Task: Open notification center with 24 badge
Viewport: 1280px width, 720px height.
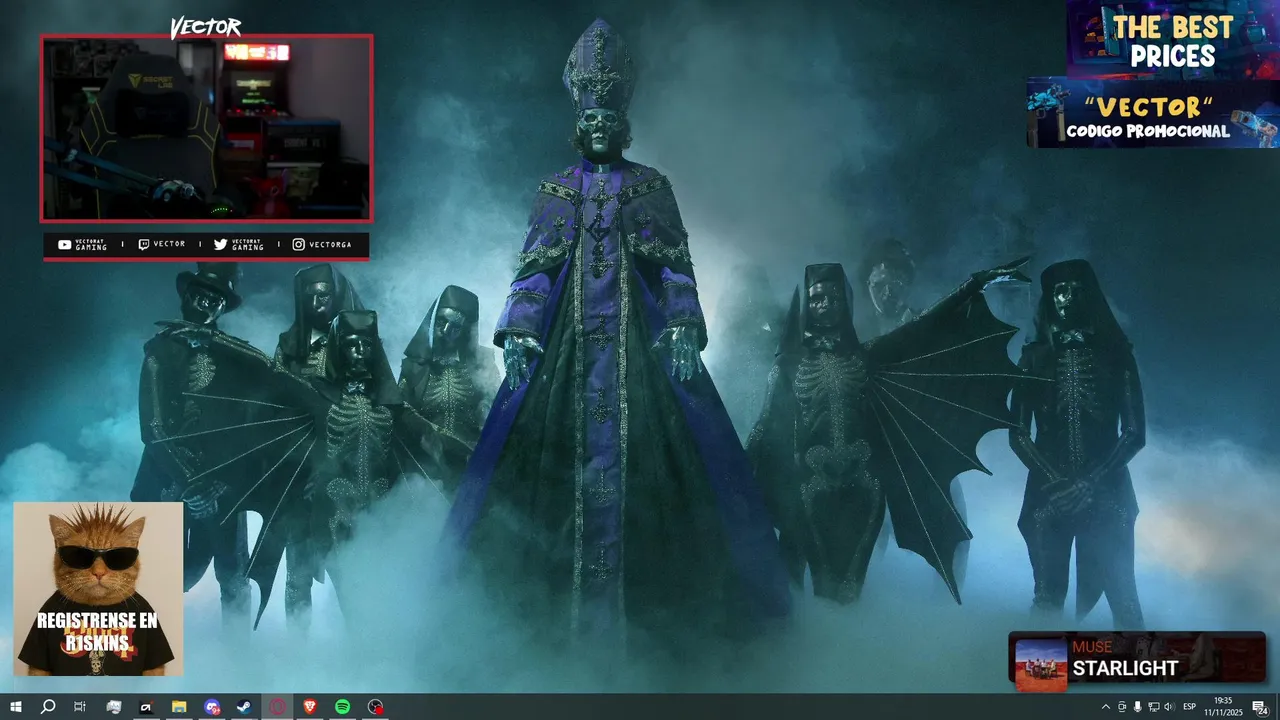Action: (x=1260, y=707)
